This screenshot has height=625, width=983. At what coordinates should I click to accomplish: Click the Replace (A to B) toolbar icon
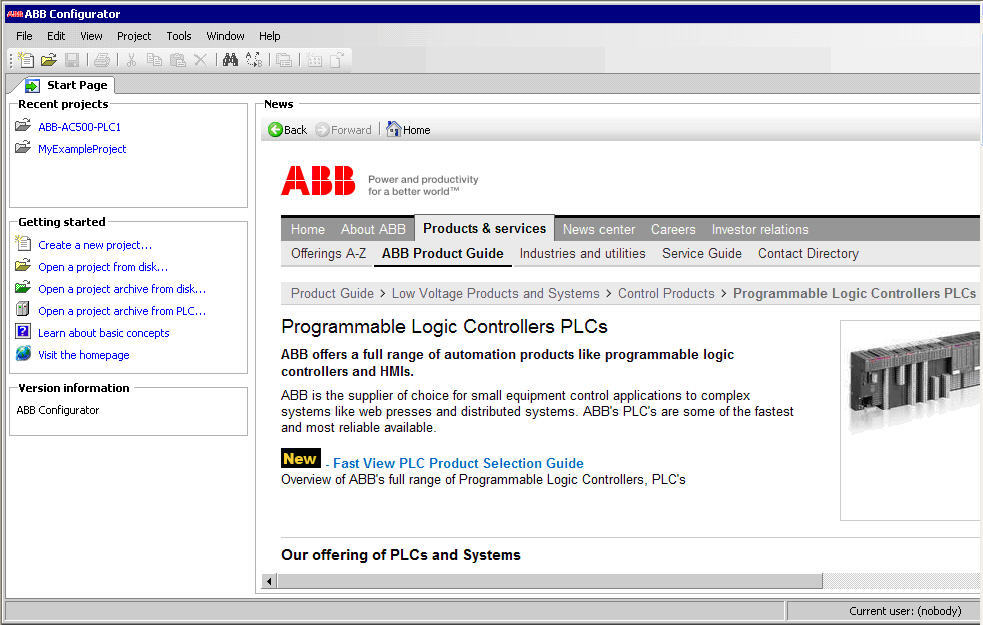(253, 60)
